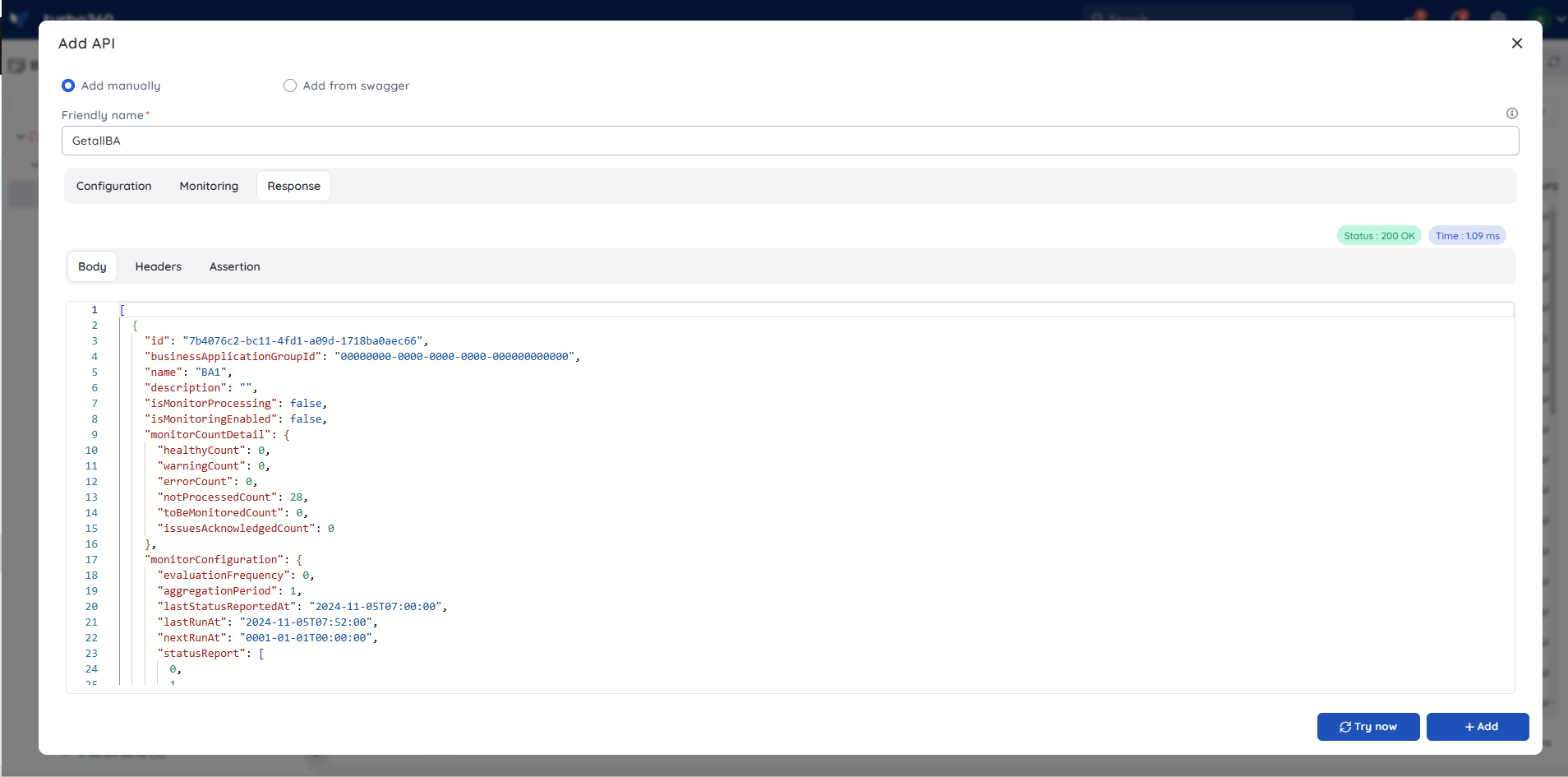Screen dimensions: 1568x777
Task: Click the "name": "BA1" line
Action: click(188, 372)
